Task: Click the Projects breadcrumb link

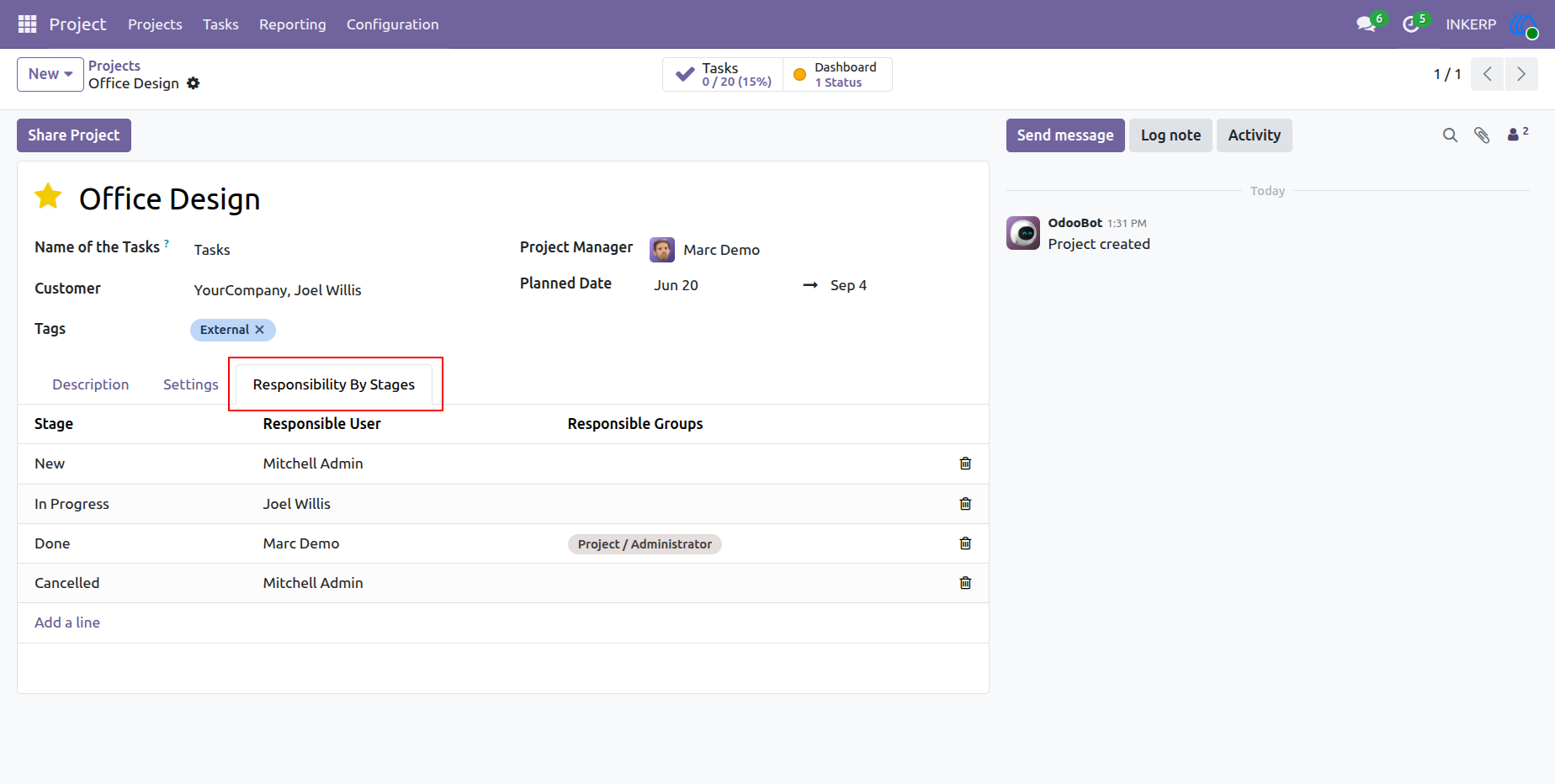Action: 114,66
